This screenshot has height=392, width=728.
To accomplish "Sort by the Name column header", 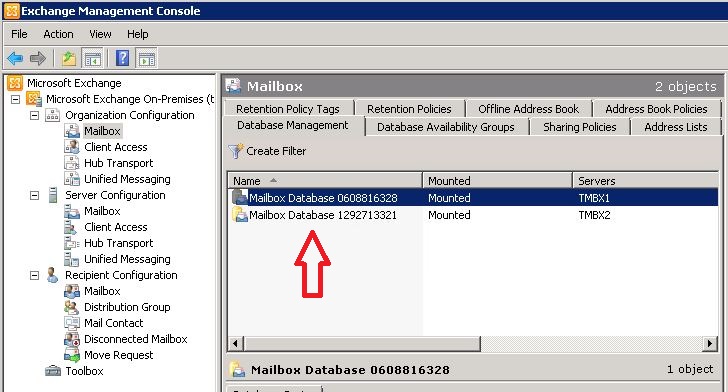I will 325,181.
